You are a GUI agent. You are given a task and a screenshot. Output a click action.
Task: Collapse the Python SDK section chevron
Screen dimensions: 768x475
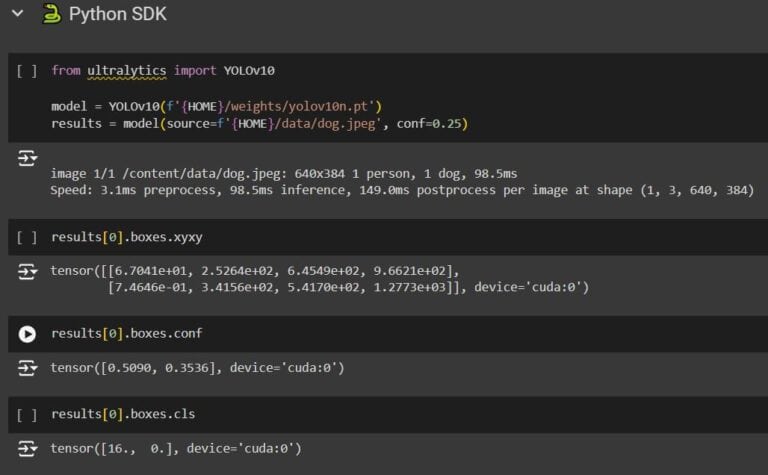(x=17, y=14)
